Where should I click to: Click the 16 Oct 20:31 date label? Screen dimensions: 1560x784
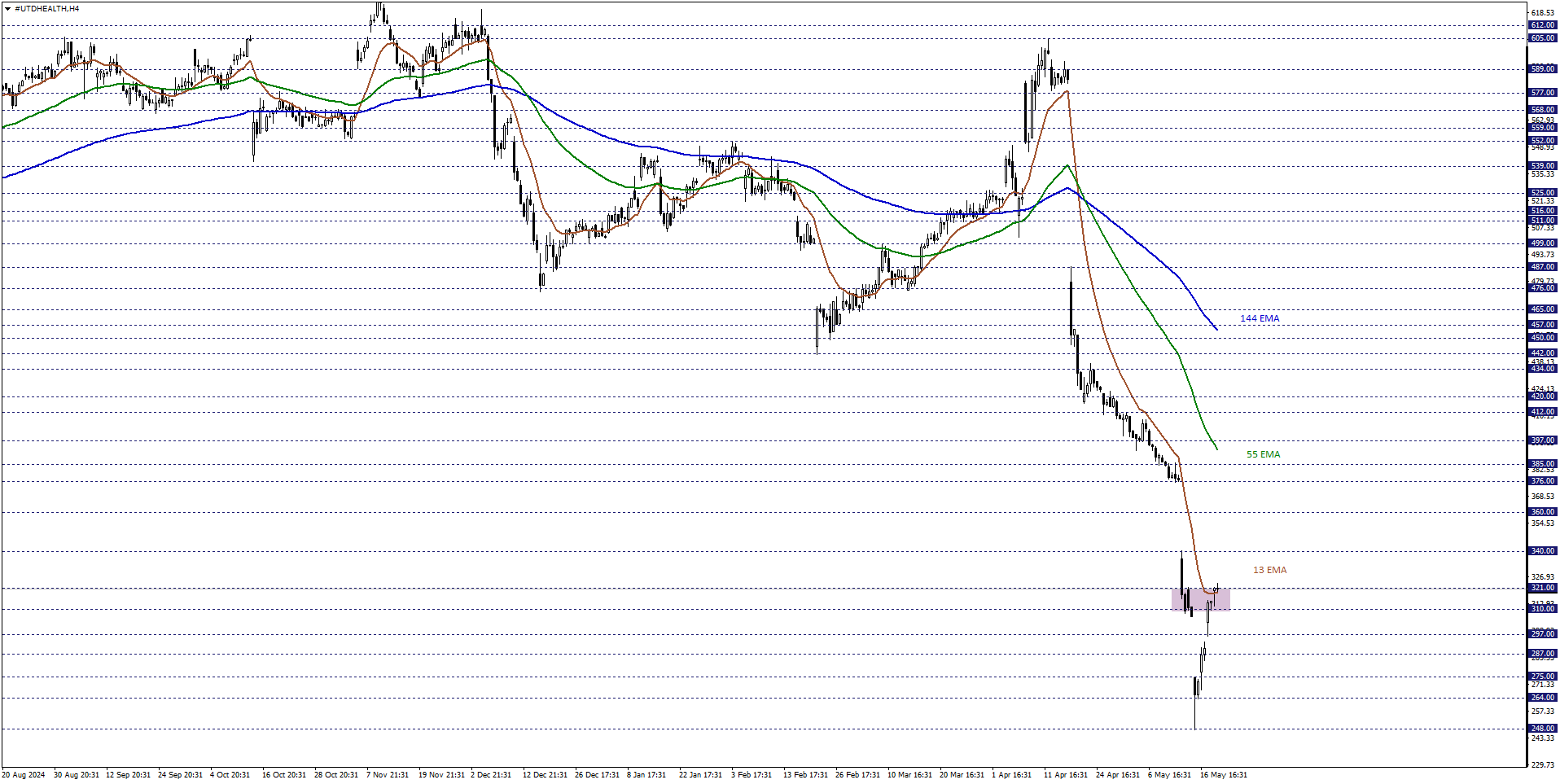tap(284, 775)
